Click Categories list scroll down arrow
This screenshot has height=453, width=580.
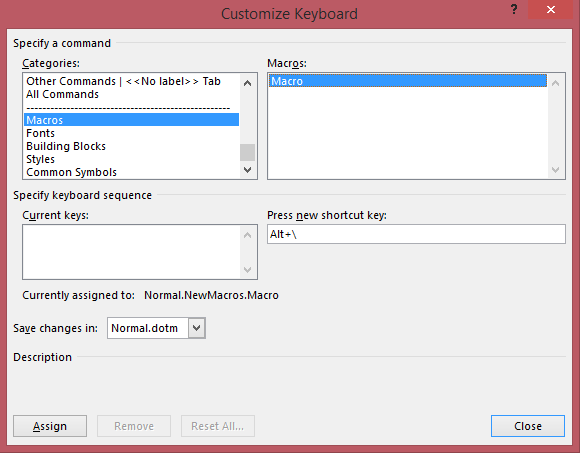pyautogui.click(x=247, y=170)
